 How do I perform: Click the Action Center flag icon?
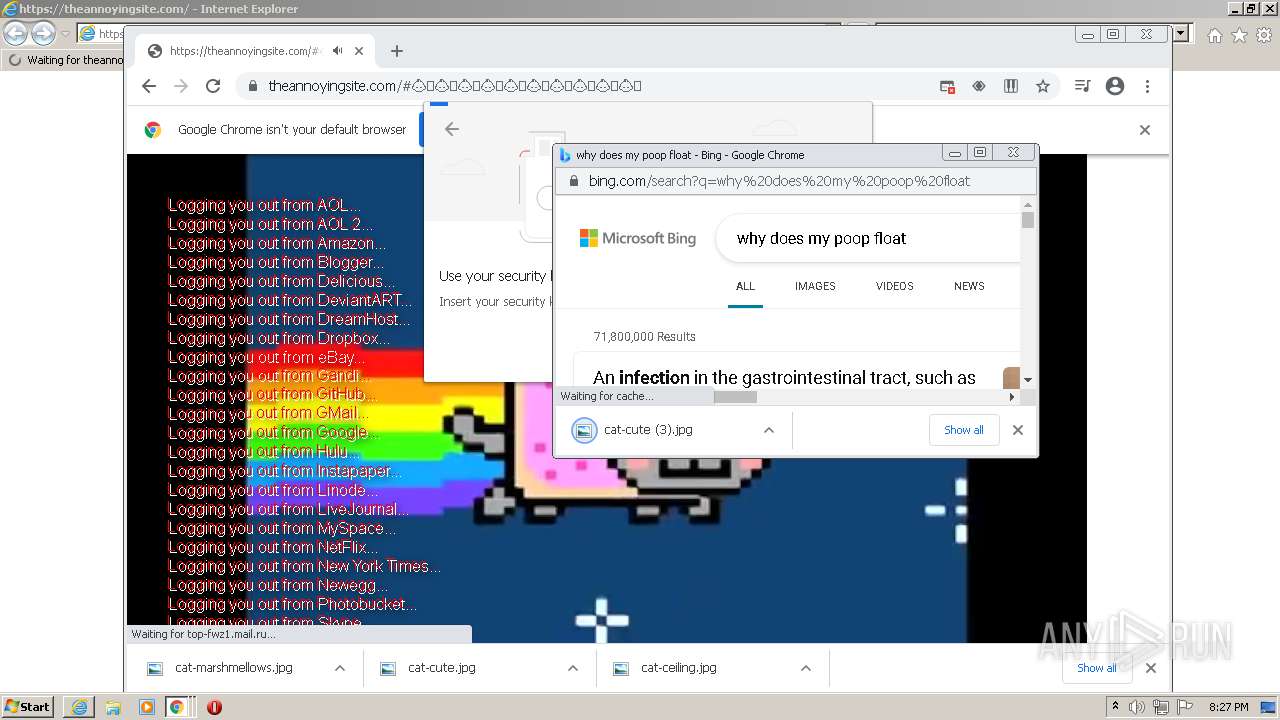click(x=1186, y=707)
